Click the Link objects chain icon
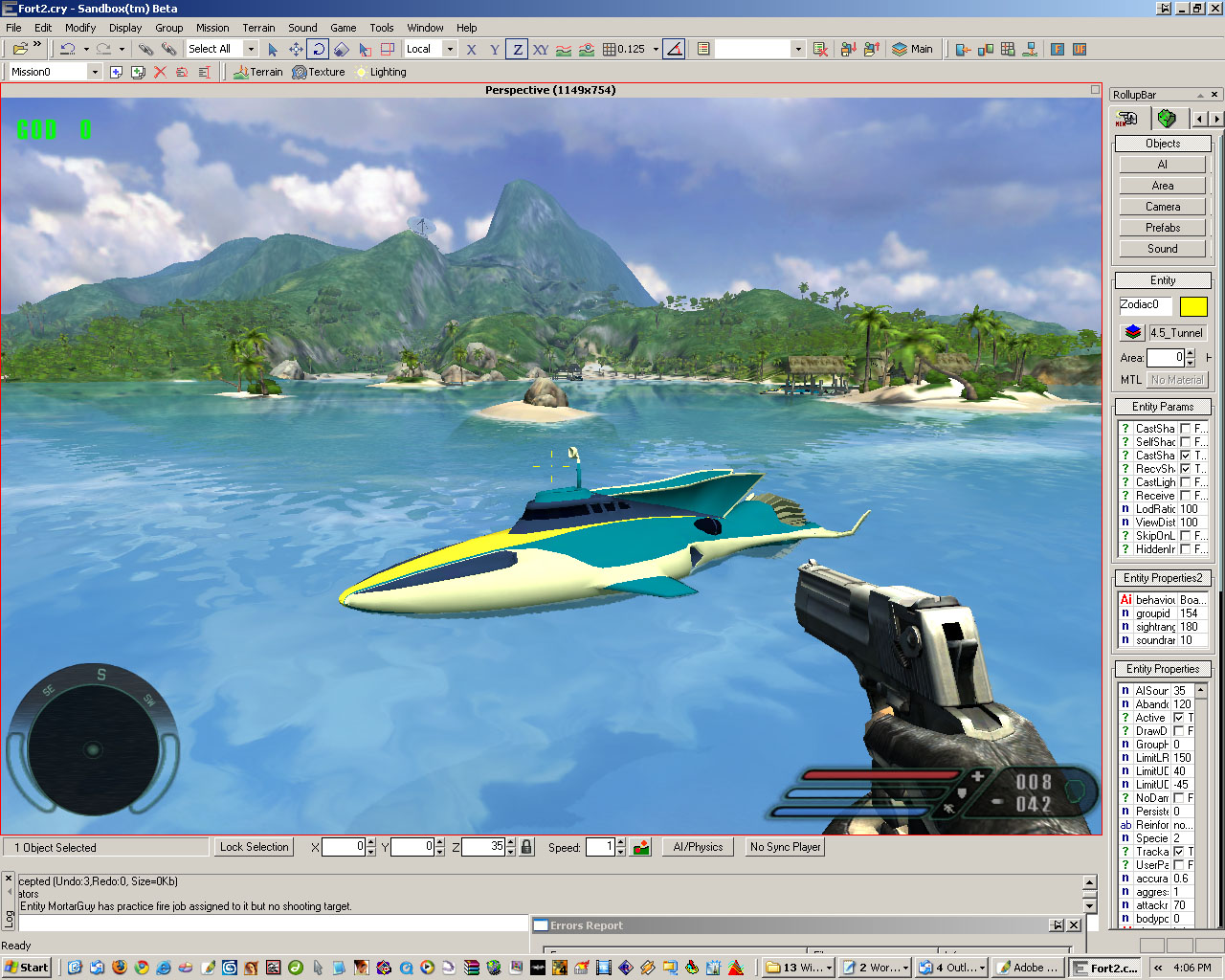The width and height of the screenshot is (1225, 980). point(145,49)
